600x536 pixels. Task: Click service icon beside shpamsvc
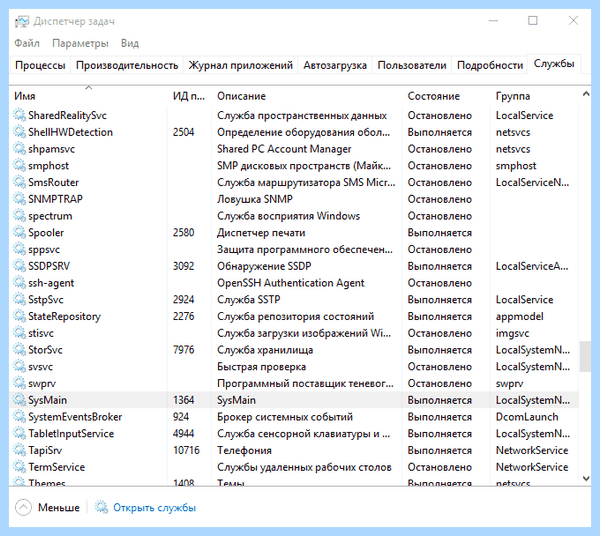pyautogui.click(x=20, y=148)
